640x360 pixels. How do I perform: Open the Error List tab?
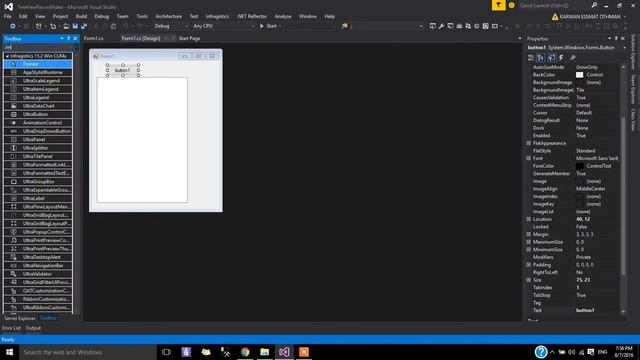click(x=11, y=328)
